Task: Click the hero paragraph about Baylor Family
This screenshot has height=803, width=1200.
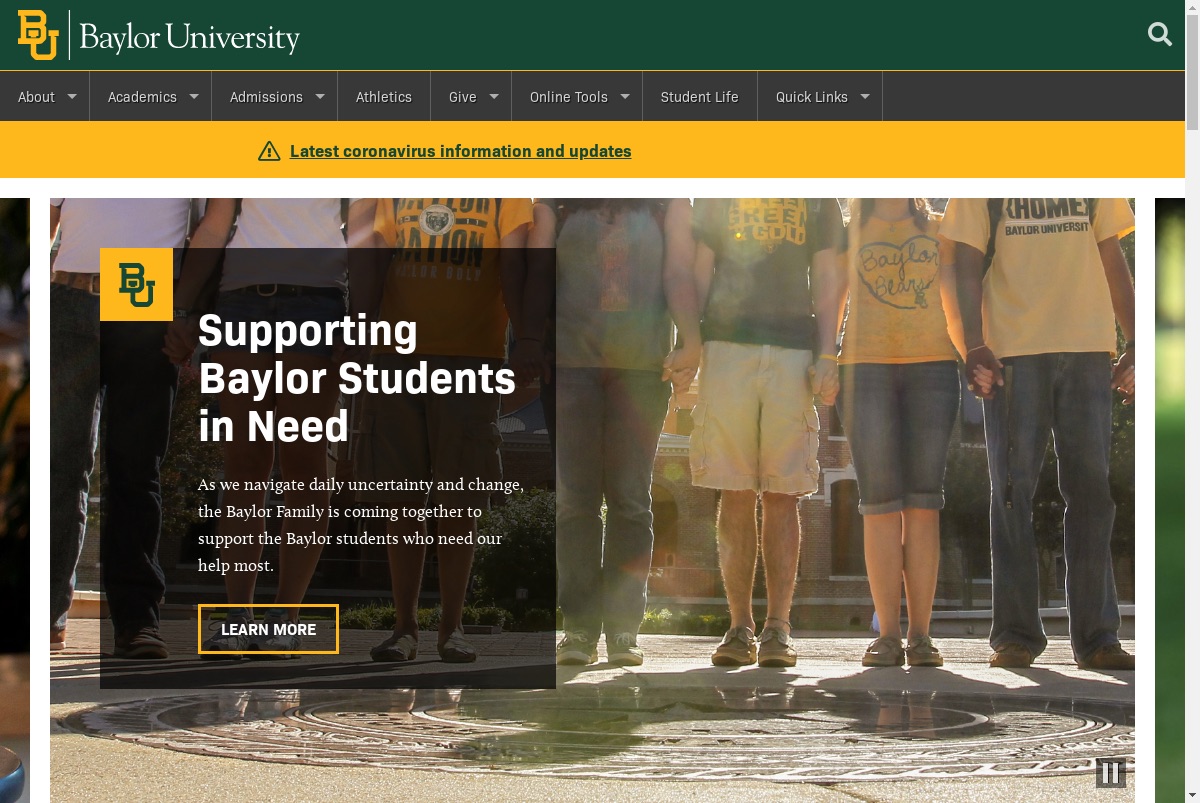Action: click(x=361, y=525)
